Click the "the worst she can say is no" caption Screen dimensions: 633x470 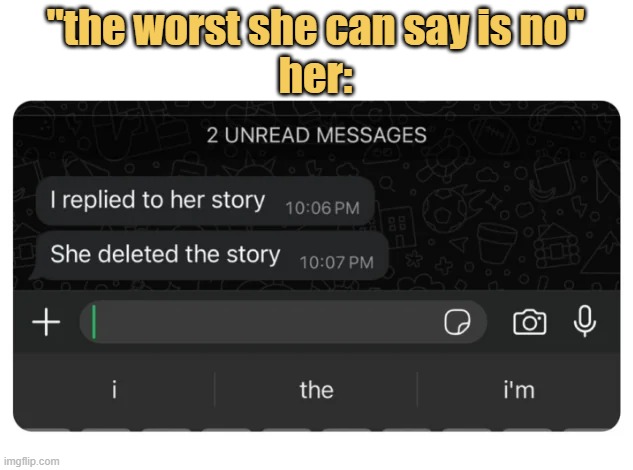pos(316,27)
